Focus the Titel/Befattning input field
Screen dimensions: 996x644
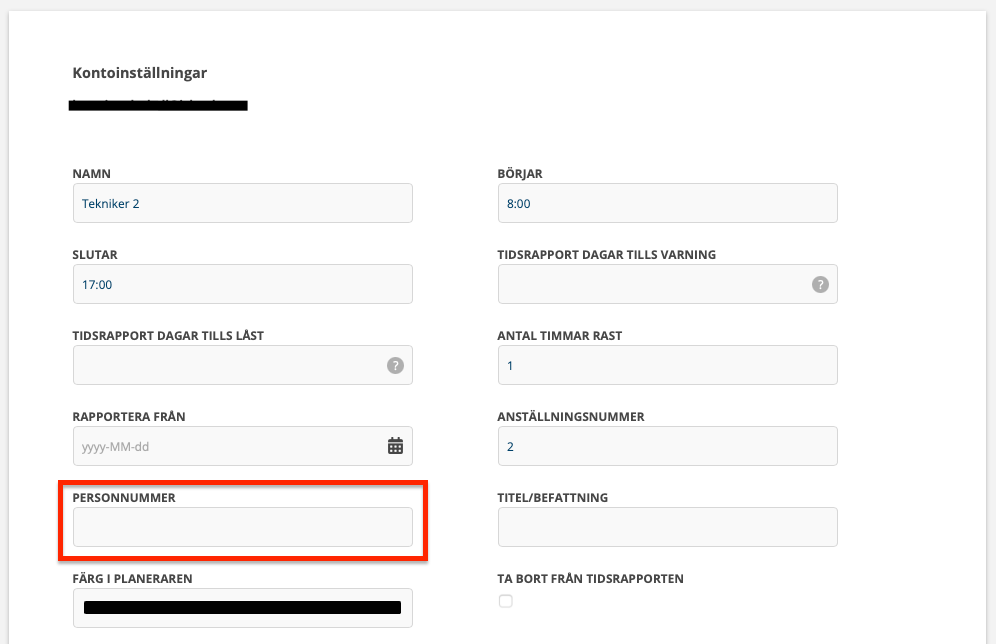tap(667, 527)
